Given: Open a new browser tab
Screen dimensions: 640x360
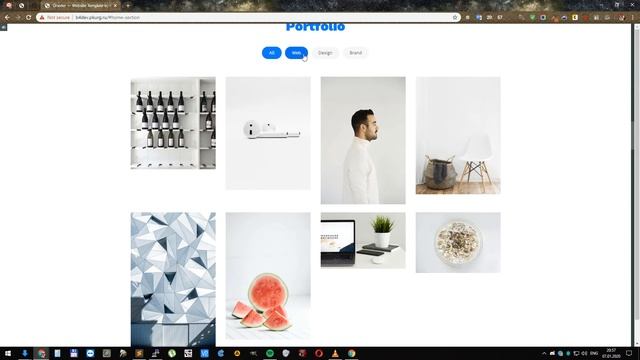Looking at the screenshot, I should click(x=128, y=6).
